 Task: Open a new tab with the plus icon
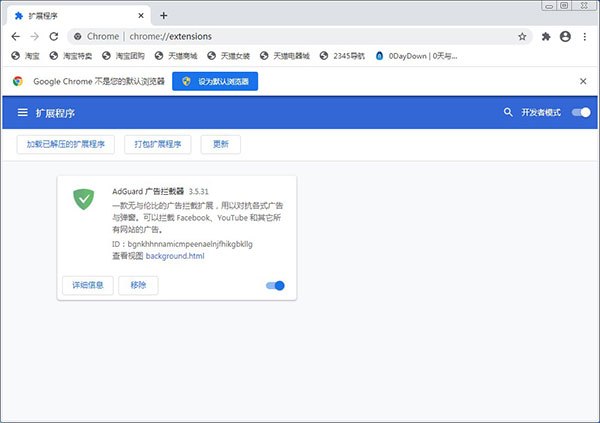click(164, 15)
